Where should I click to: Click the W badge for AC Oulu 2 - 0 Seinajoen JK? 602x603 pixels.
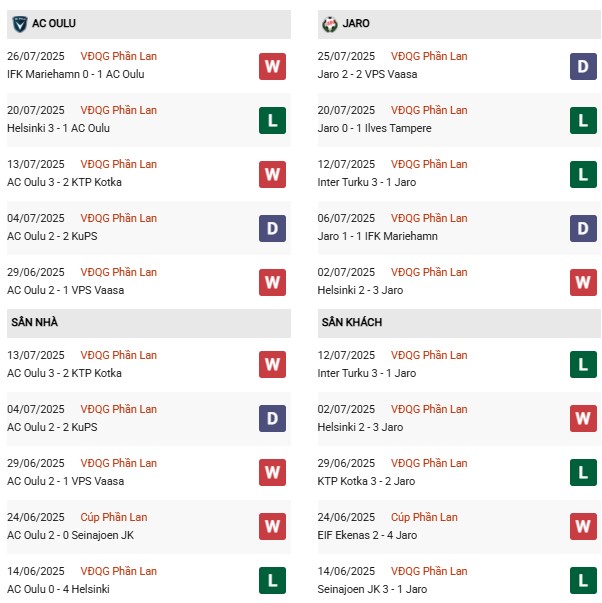tap(272, 527)
